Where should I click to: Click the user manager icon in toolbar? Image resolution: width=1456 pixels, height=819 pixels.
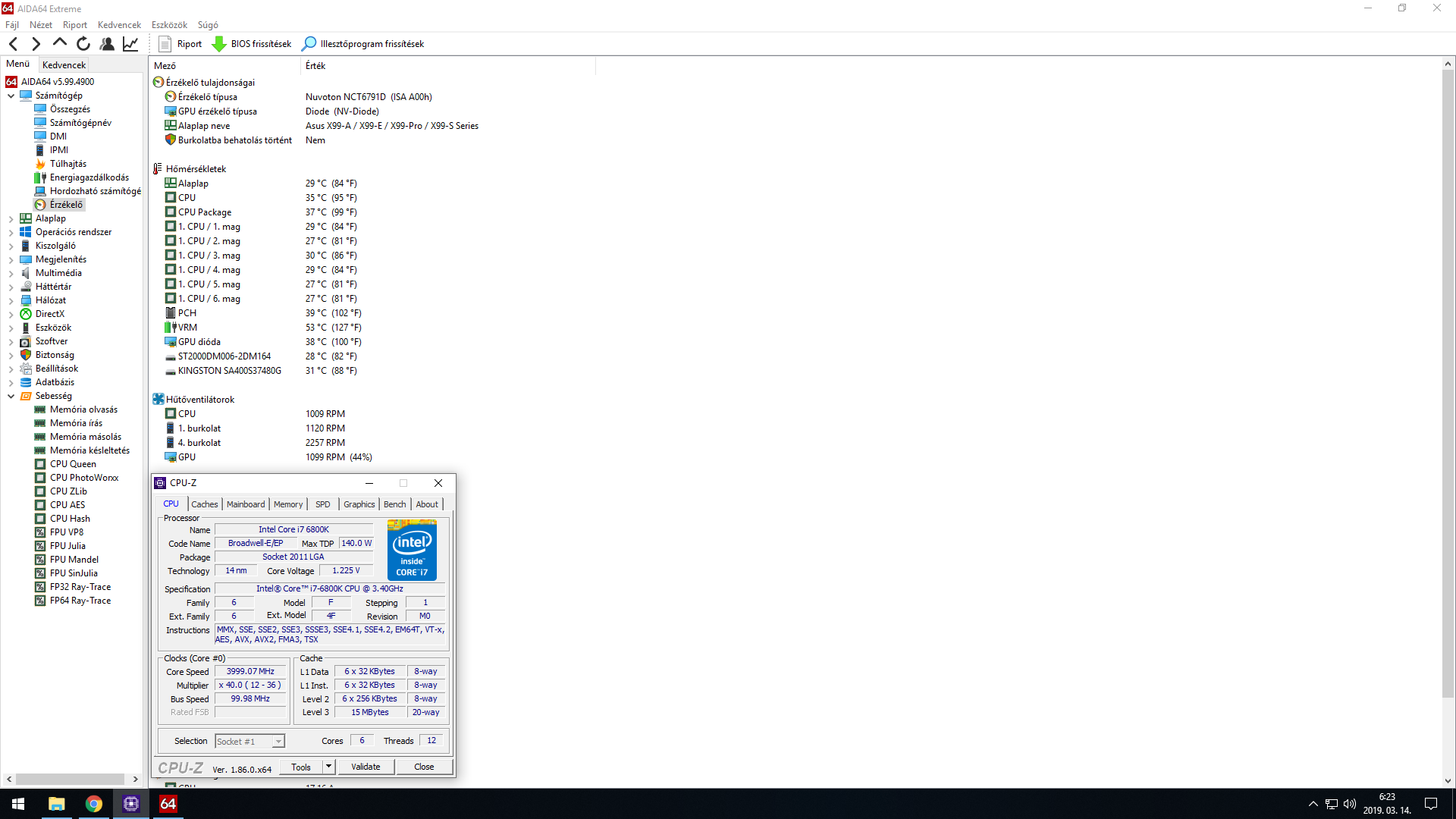point(107,44)
